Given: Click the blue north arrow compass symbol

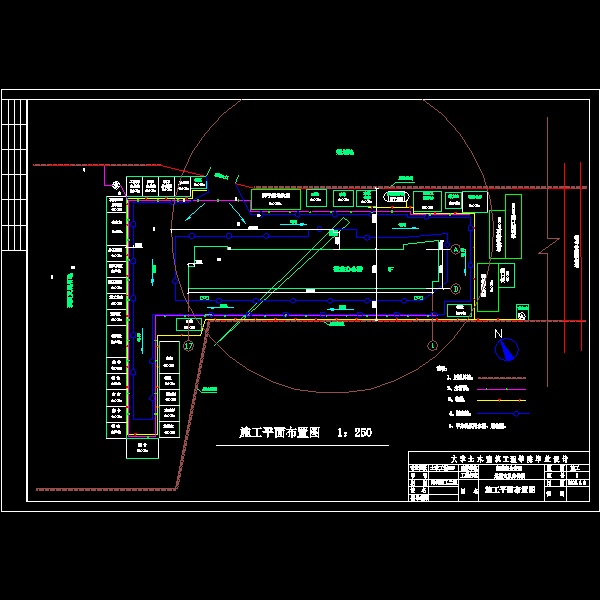Looking at the screenshot, I should (x=506, y=349).
